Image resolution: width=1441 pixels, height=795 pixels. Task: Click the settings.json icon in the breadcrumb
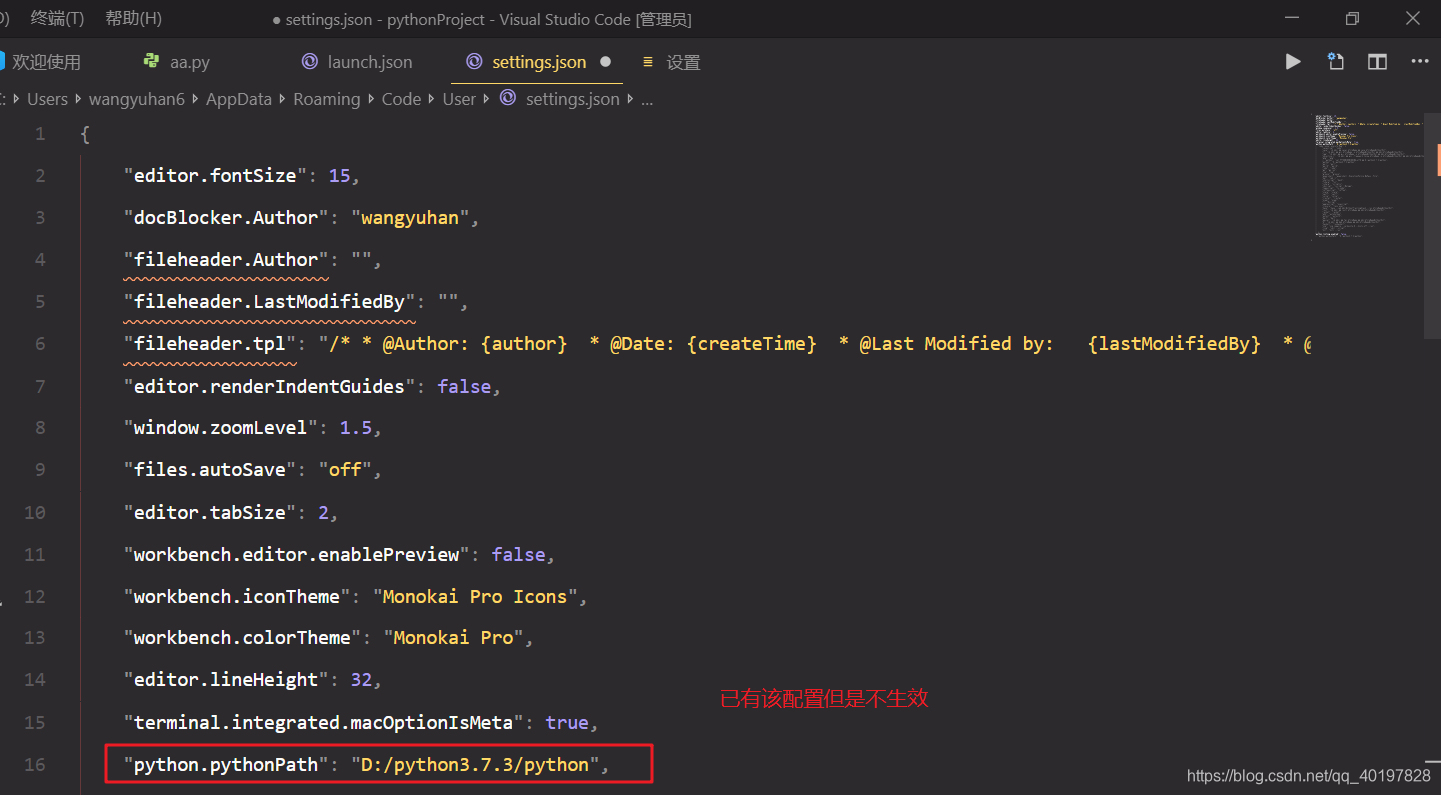coord(508,98)
